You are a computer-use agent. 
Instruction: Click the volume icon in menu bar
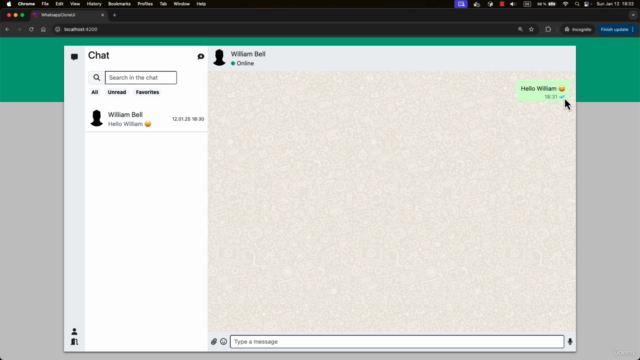[x=513, y=4]
